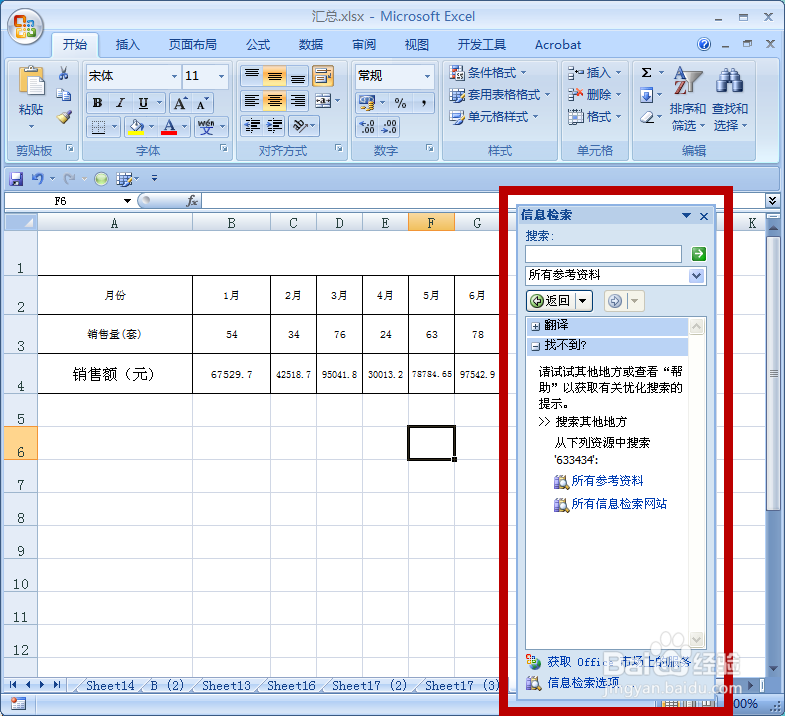Select cell B4 containing 67529.7

pyautogui.click(x=231, y=374)
